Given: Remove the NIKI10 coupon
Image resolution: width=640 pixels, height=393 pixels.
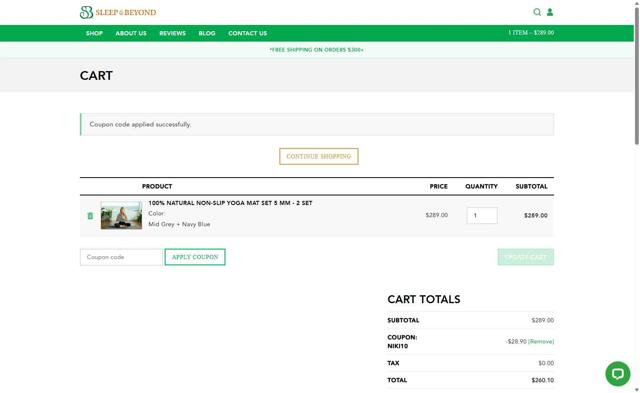Looking at the screenshot, I should (541, 342).
